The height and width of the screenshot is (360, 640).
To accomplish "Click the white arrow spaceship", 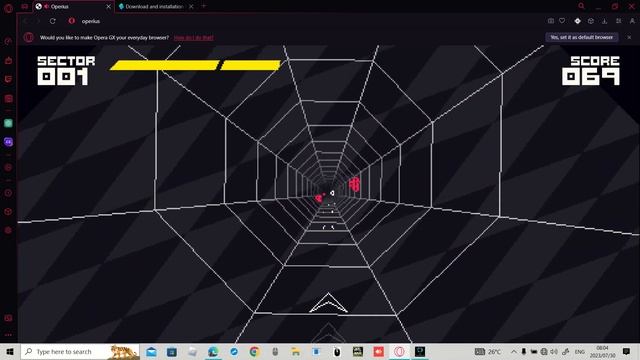I will [328, 303].
